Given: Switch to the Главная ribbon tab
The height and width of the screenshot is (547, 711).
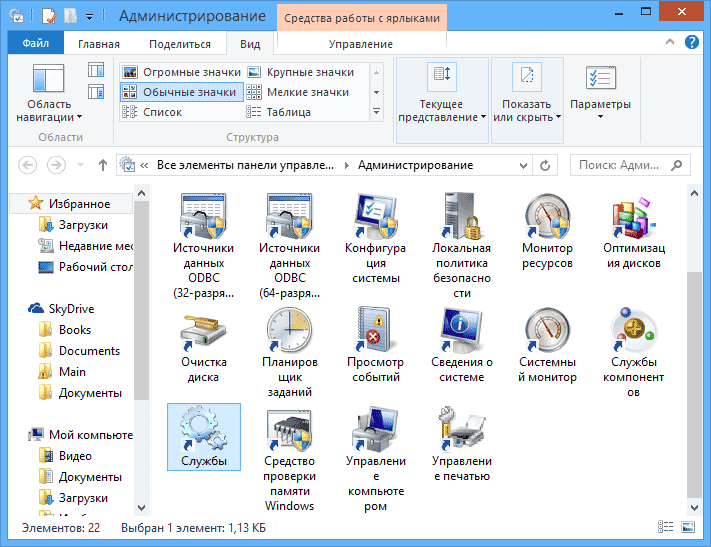Looking at the screenshot, I should pos(99,44).
